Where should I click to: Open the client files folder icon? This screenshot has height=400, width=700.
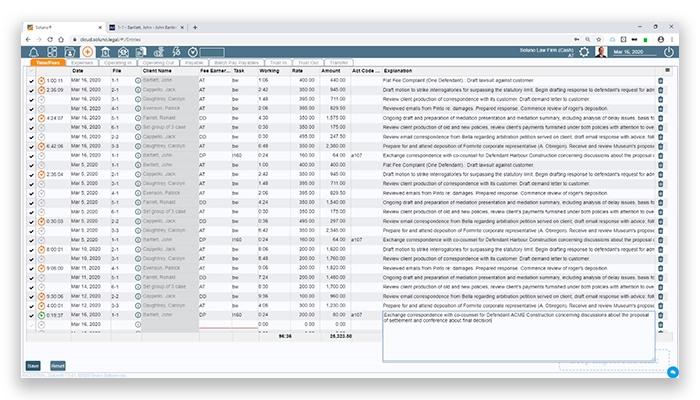tap(70, 52)
